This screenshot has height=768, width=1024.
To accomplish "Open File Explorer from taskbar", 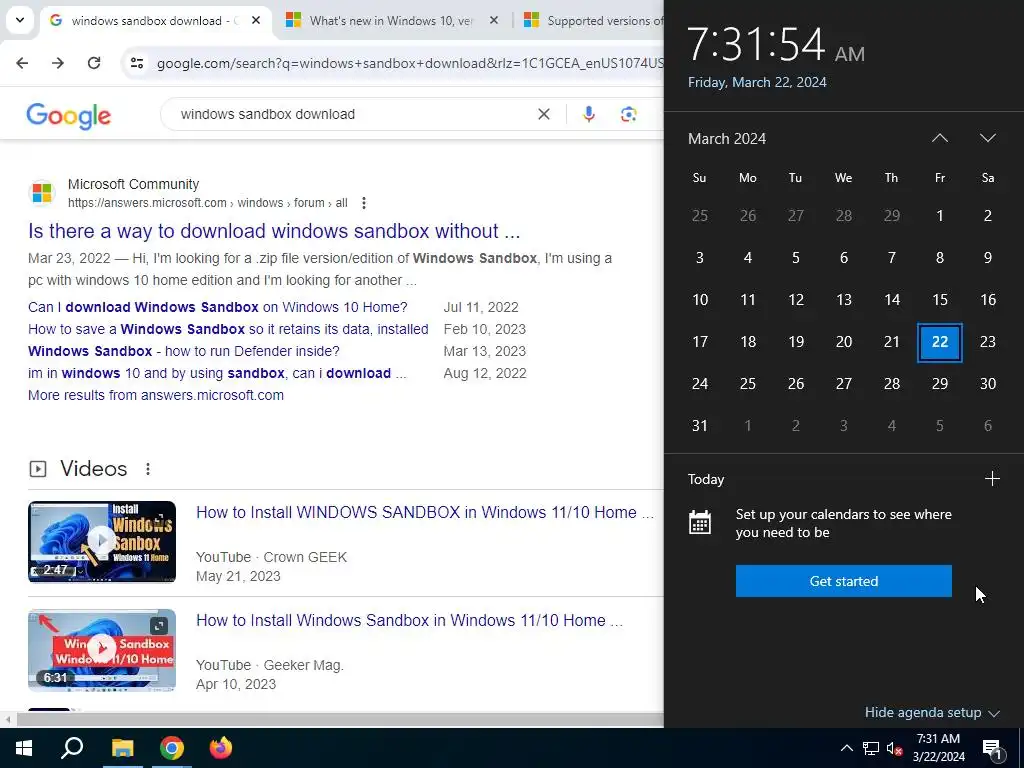I will click(x=122, y=748).
